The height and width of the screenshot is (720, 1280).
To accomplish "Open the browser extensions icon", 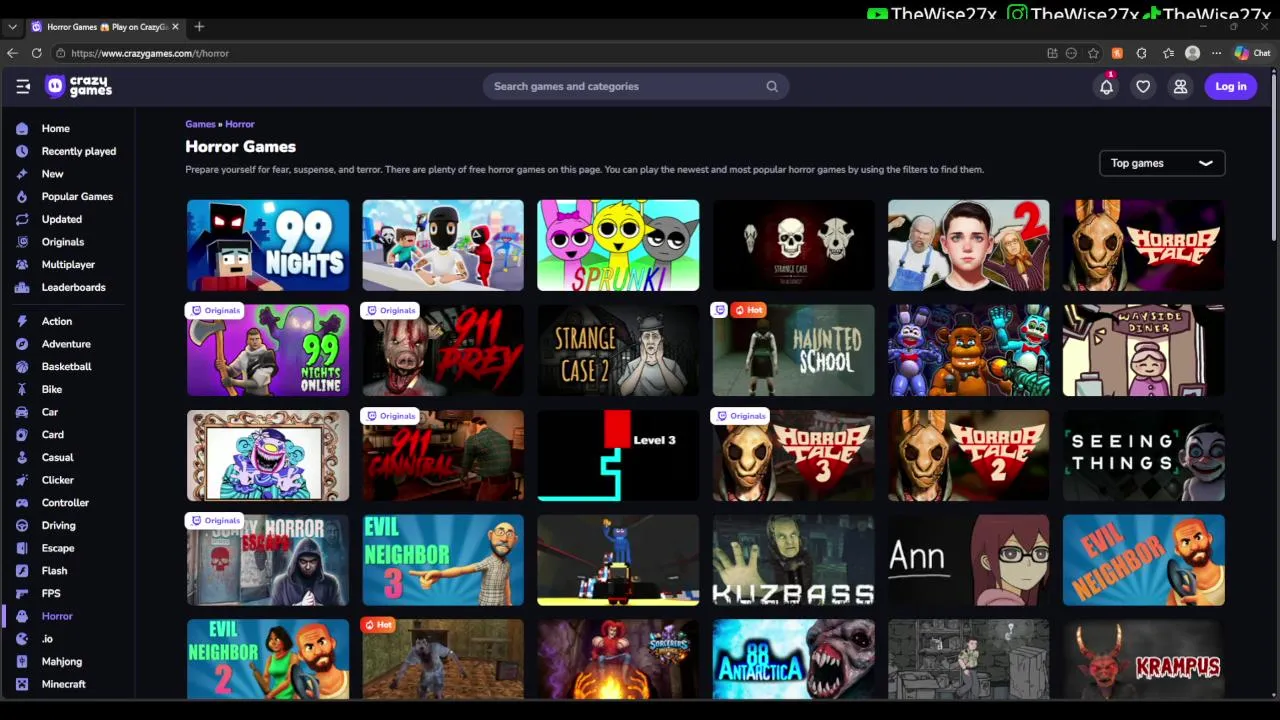I will click(1141, 53).
